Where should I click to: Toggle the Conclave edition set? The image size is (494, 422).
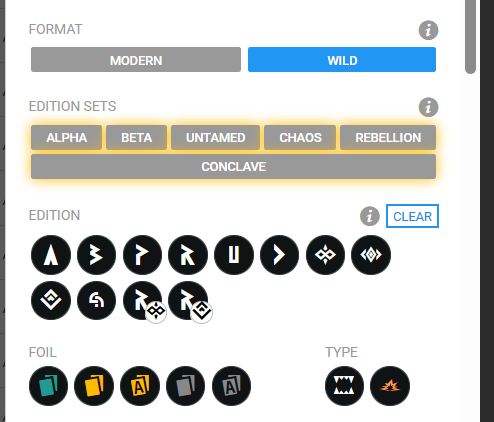pos(233,167)
